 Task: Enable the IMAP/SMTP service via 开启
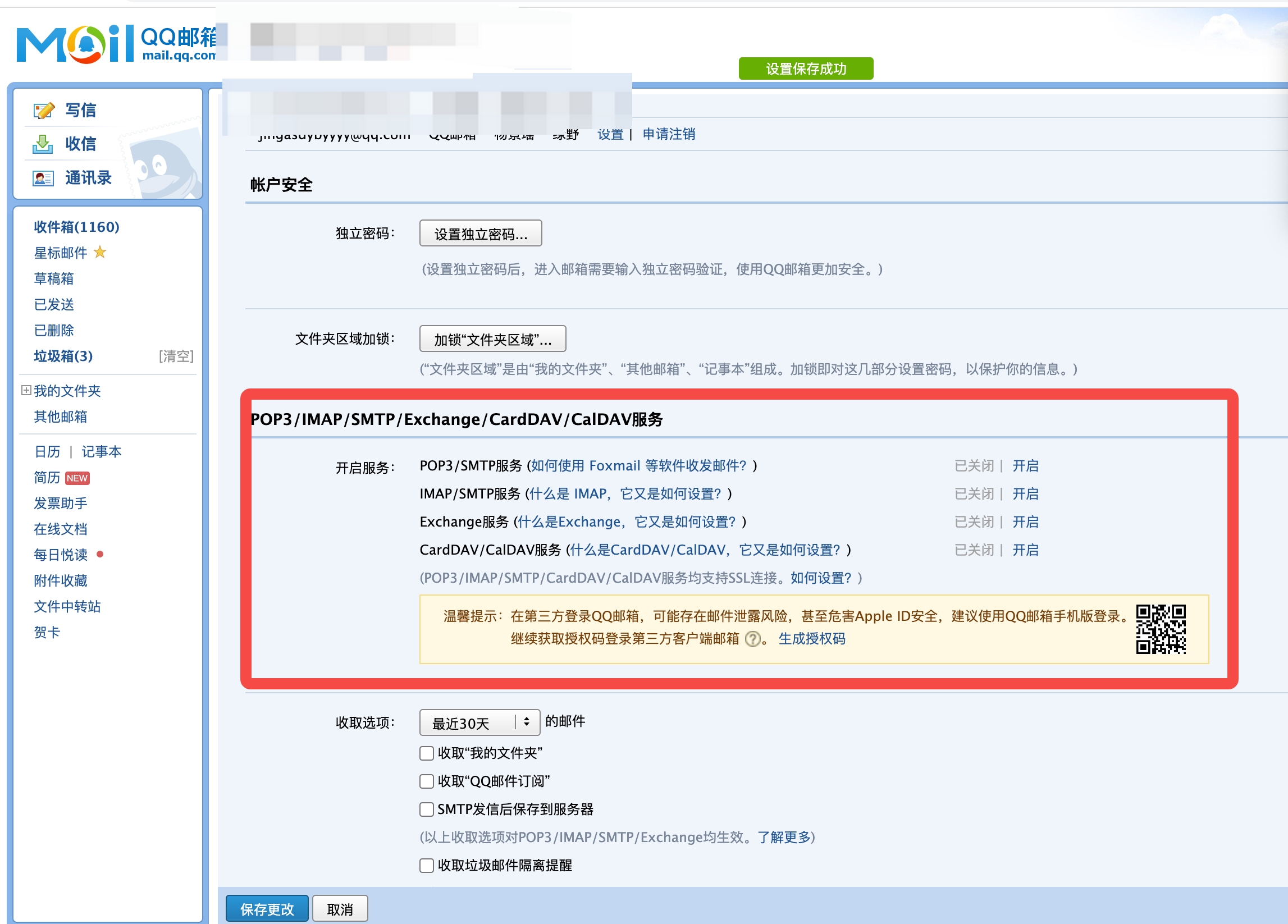tap(1025, 494)
